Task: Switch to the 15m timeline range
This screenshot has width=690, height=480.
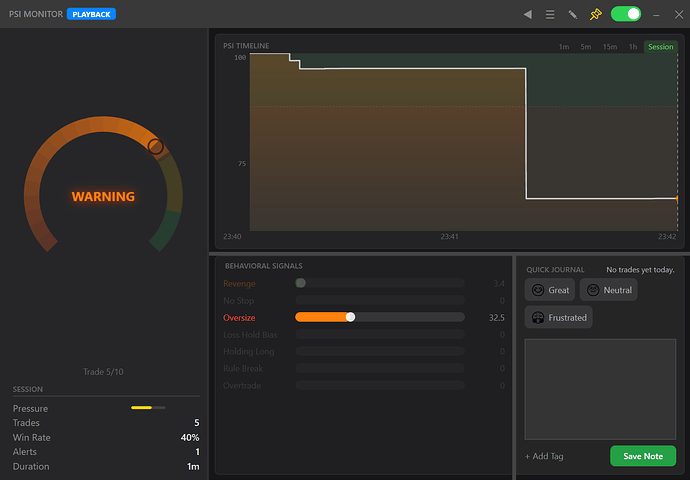Action: click(x=610, y=47)
